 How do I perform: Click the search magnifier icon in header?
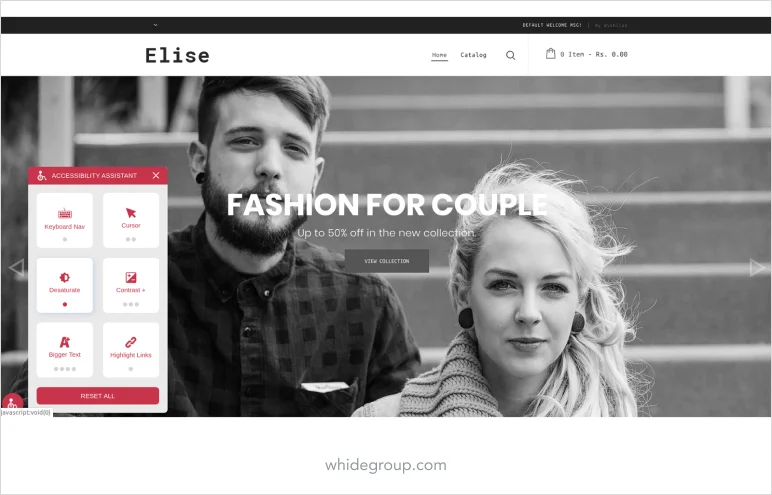coord(511,55)
